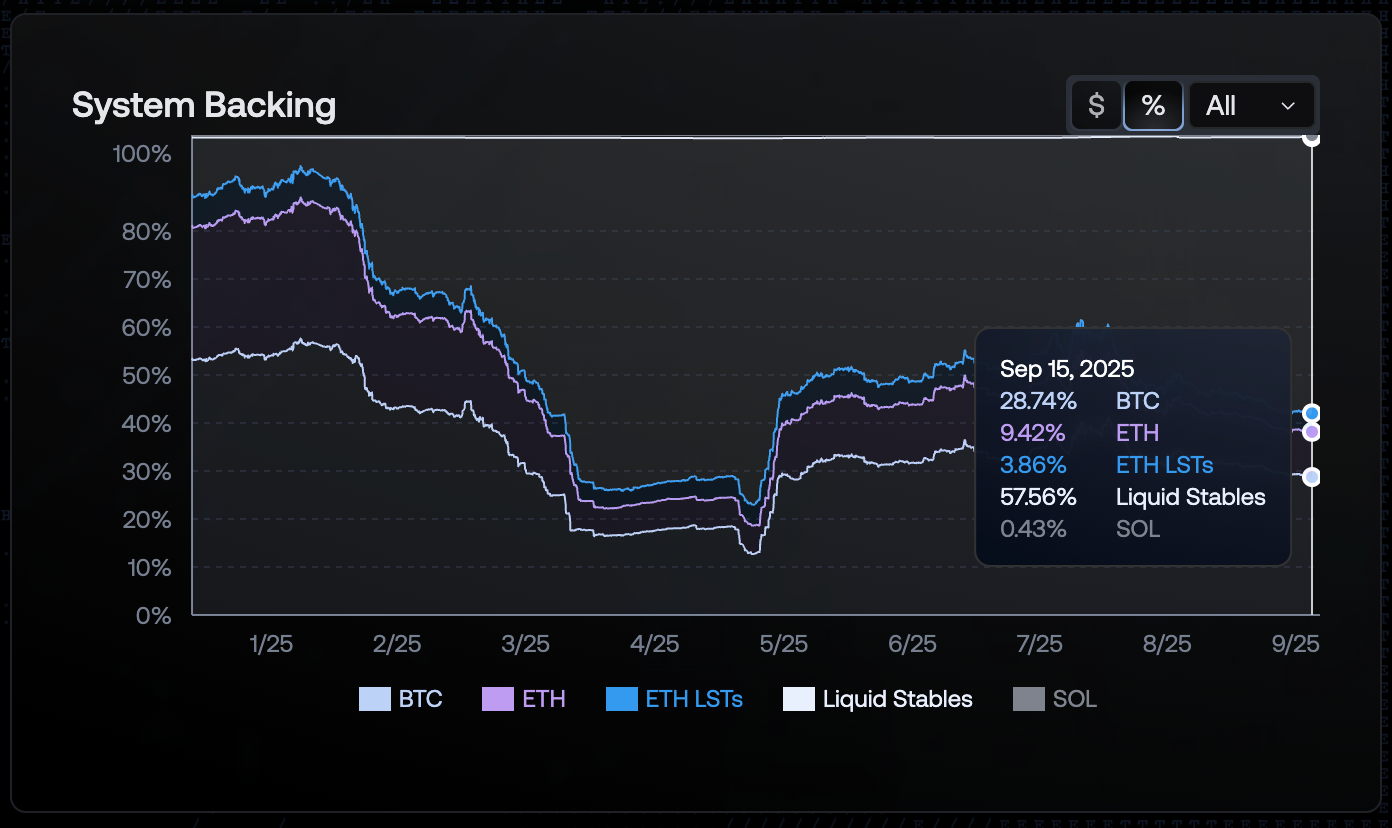Click the white marker at 100% line
The height and width of the screenshot is (828, 1392).
point(1311,138)
